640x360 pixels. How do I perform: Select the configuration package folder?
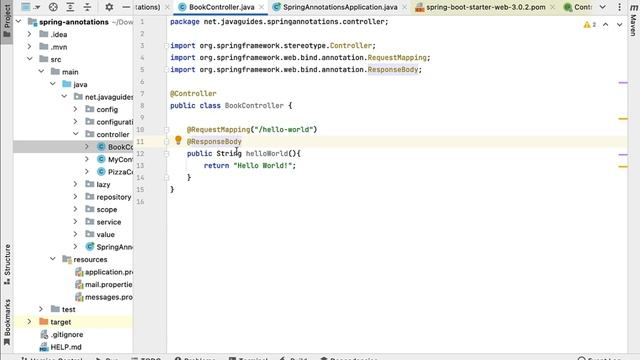click(x=109, y=122)
